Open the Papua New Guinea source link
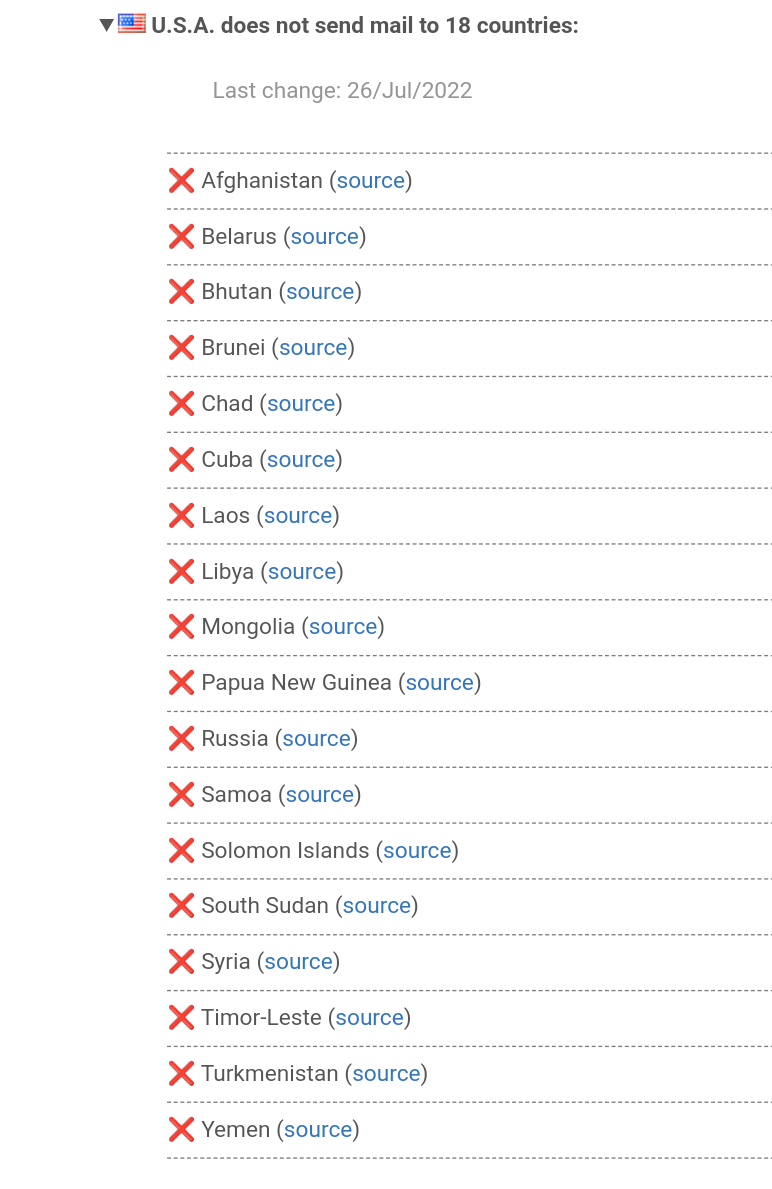This screenshot has height=1189, width=772. pyautogui.click(x=440, y=683)
